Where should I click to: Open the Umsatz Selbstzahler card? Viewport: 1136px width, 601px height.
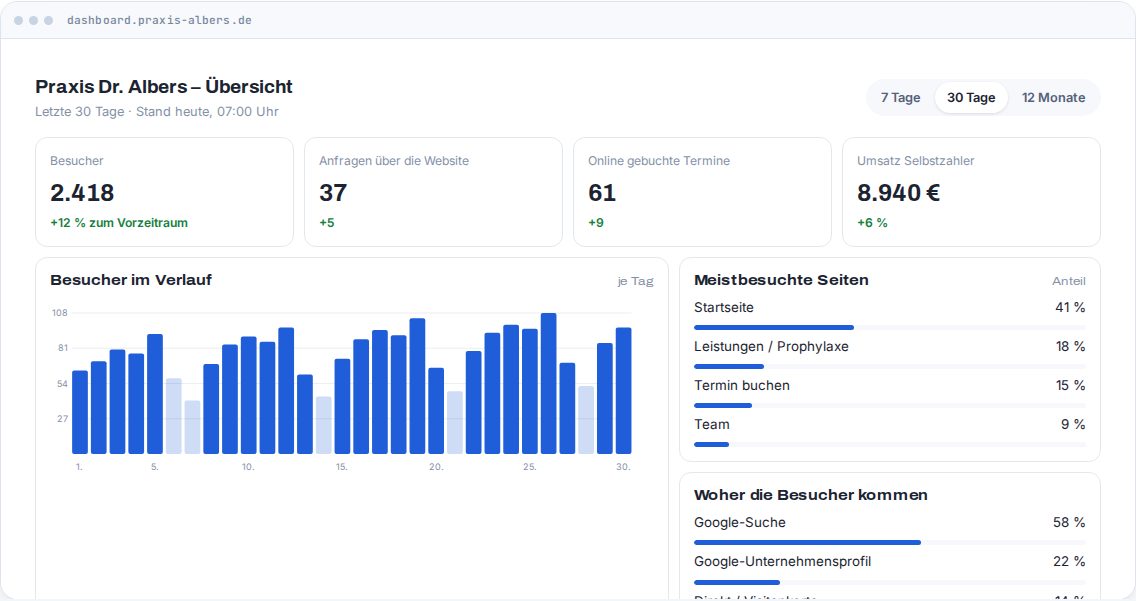pyautogui.click(x=971, y=192)
